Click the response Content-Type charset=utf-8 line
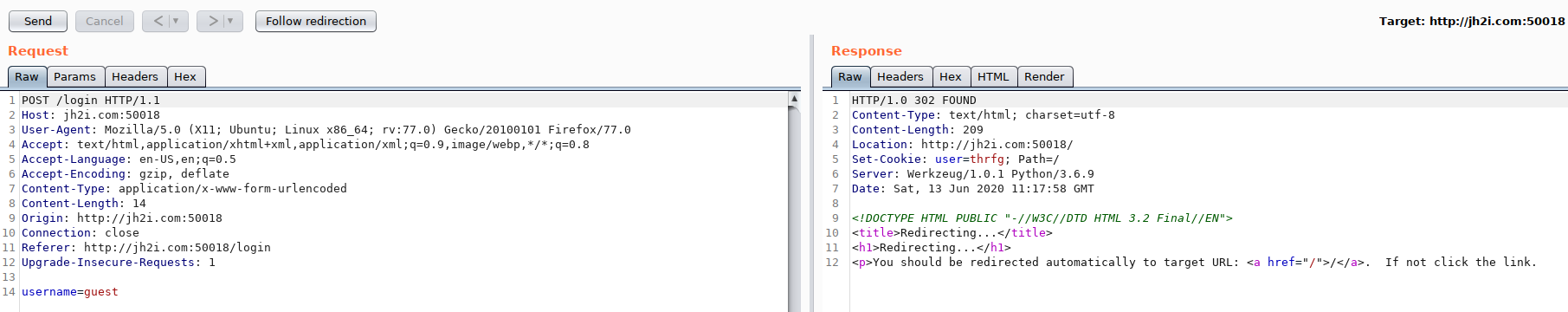 point(984,115)
